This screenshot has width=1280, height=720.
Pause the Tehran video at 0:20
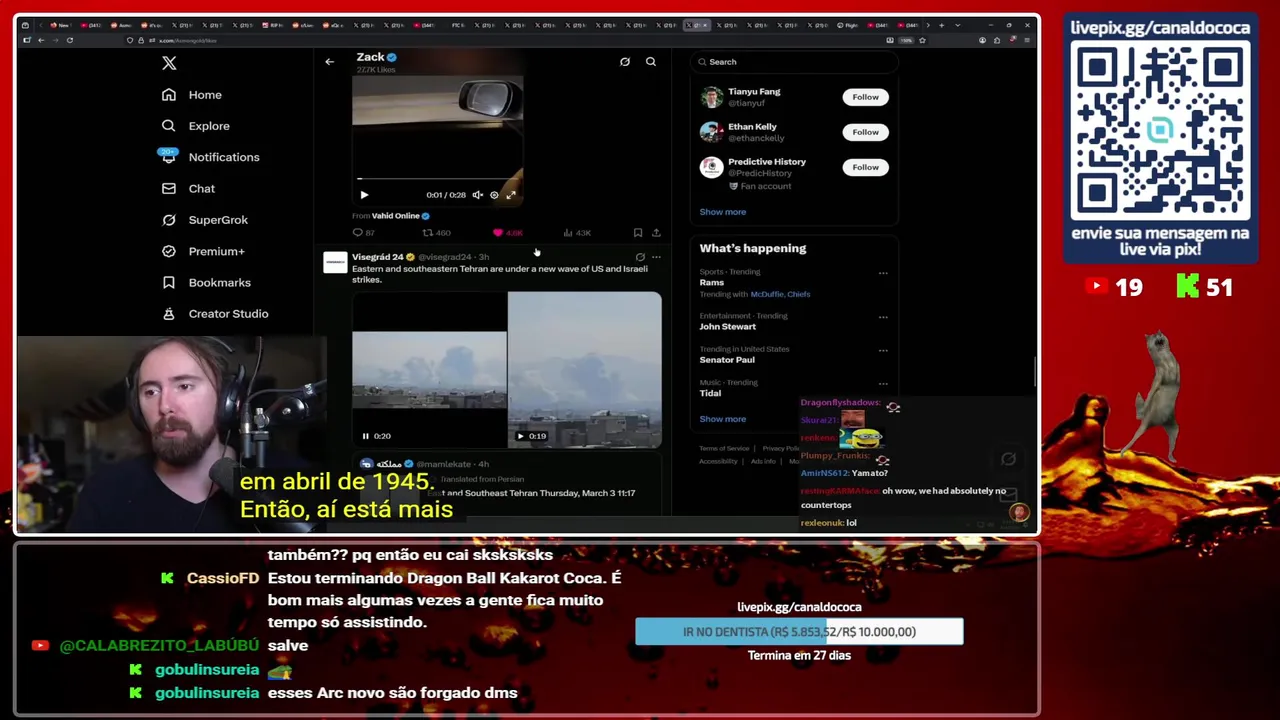pos(366,436)
